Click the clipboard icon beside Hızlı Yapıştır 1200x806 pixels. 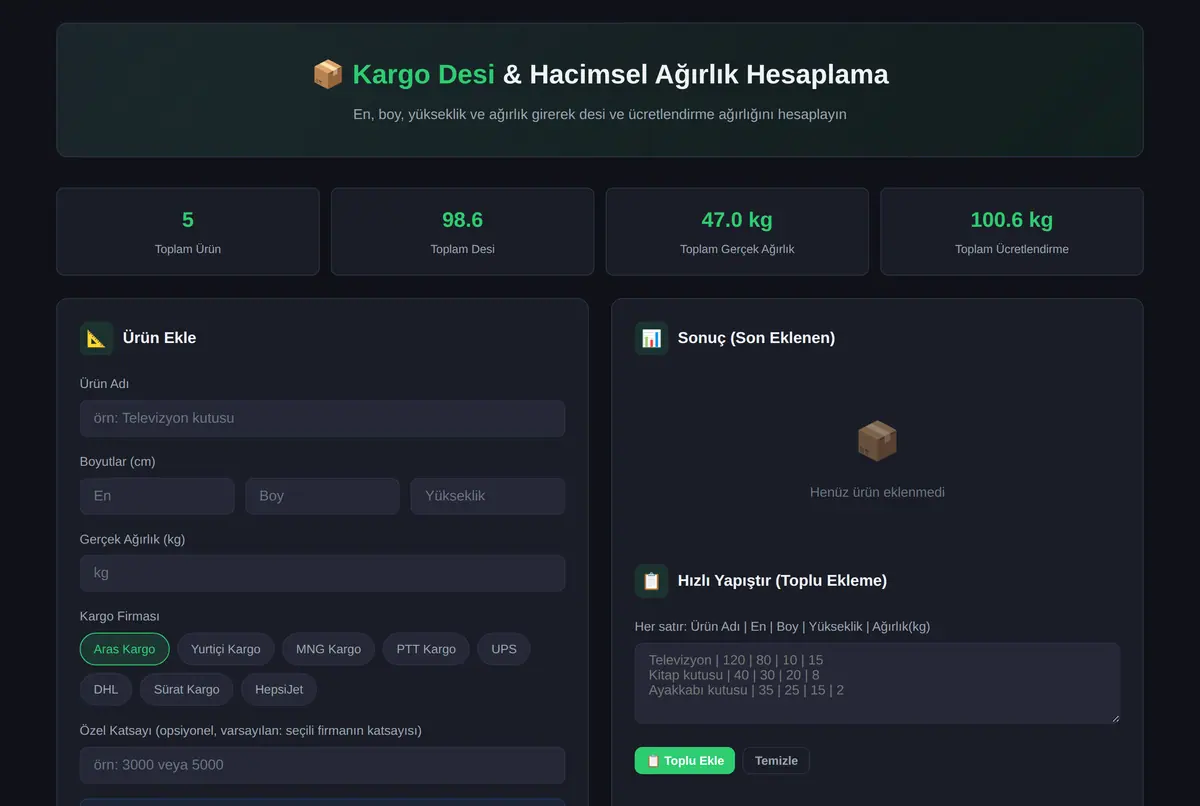[652, 581]
